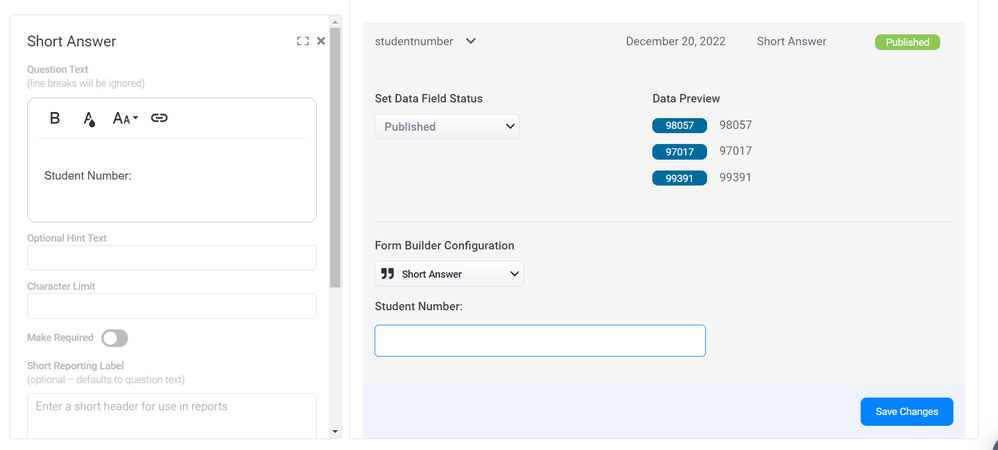Screen dimensions: 998x450
Task: Click the Student Number preview input field
Action: [540, 341]
